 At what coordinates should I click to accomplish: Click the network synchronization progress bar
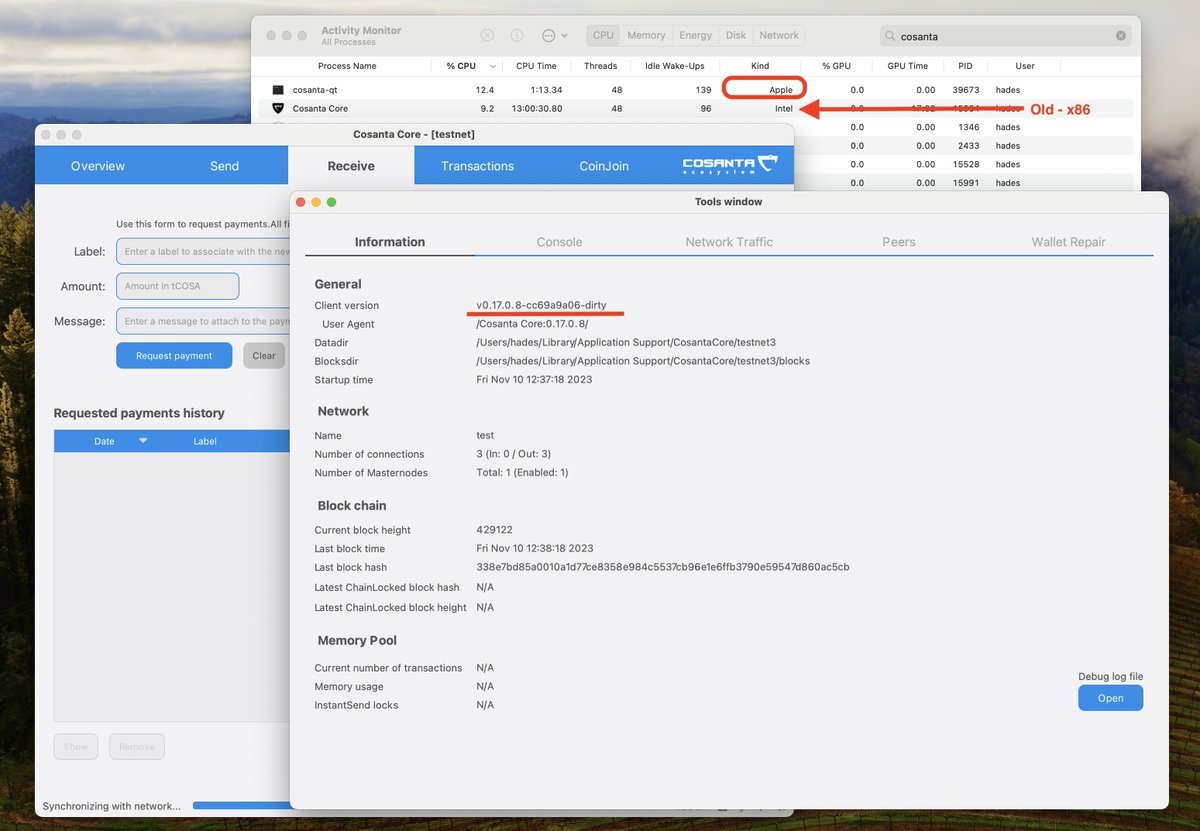pyautogui.click(x=241, y=805)
